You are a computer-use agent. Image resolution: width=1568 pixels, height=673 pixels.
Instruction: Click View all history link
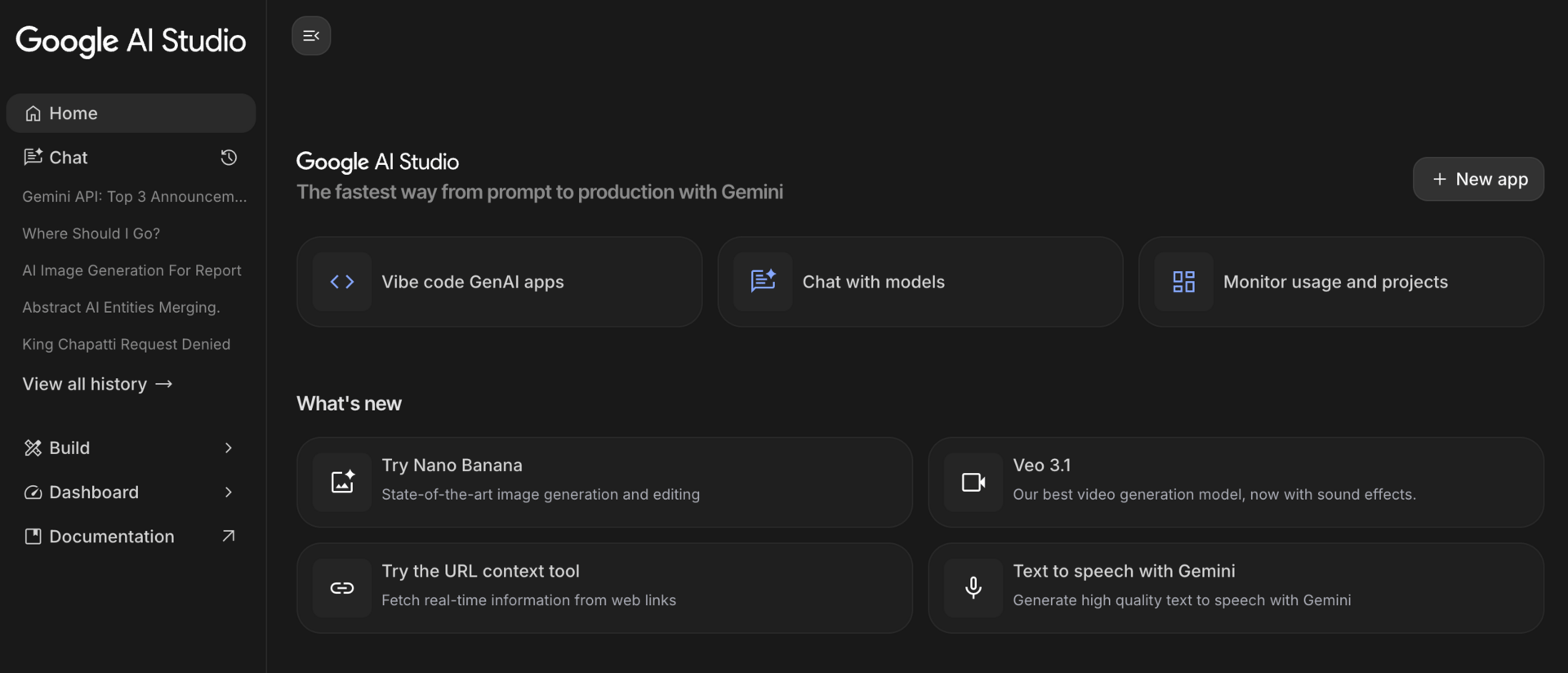97,384
